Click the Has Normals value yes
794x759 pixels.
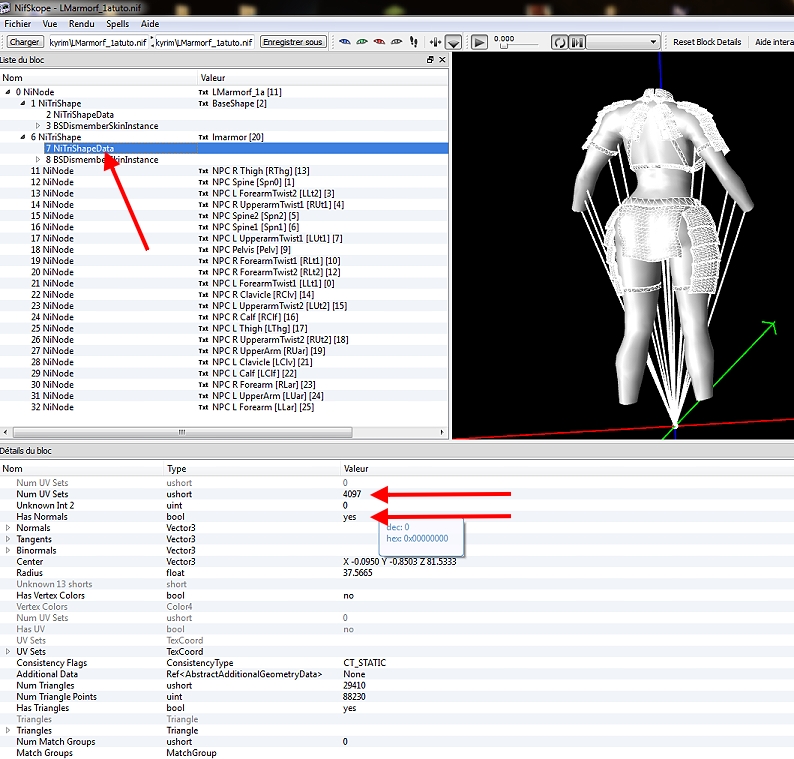coord(349,517)
